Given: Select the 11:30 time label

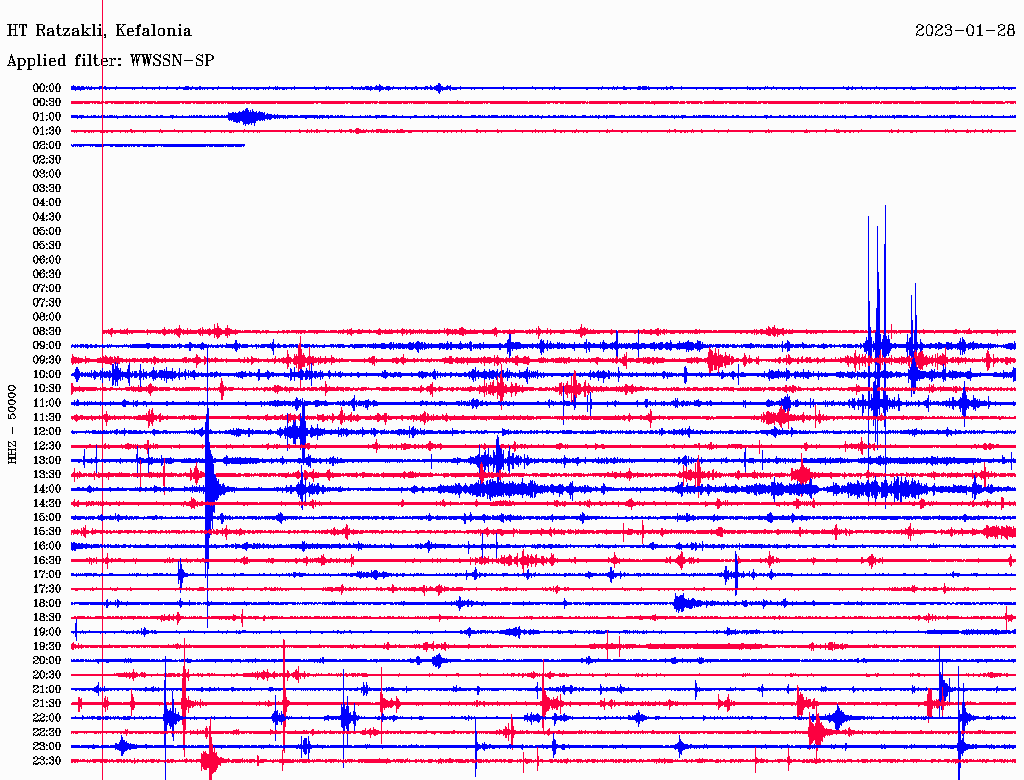Looking at the screenshot, I should 47,417.
